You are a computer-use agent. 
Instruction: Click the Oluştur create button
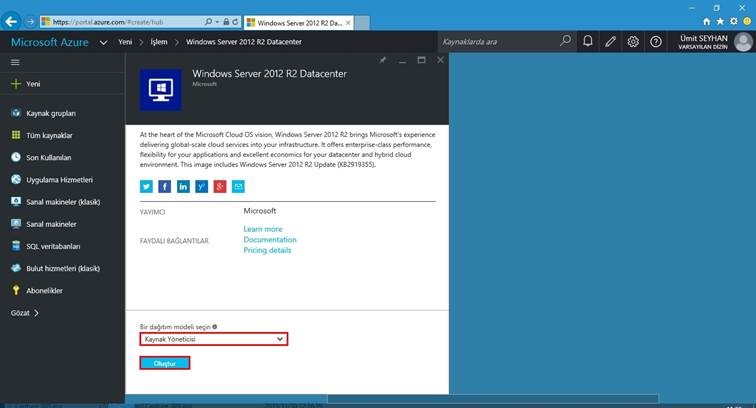[x=165, y=363]
